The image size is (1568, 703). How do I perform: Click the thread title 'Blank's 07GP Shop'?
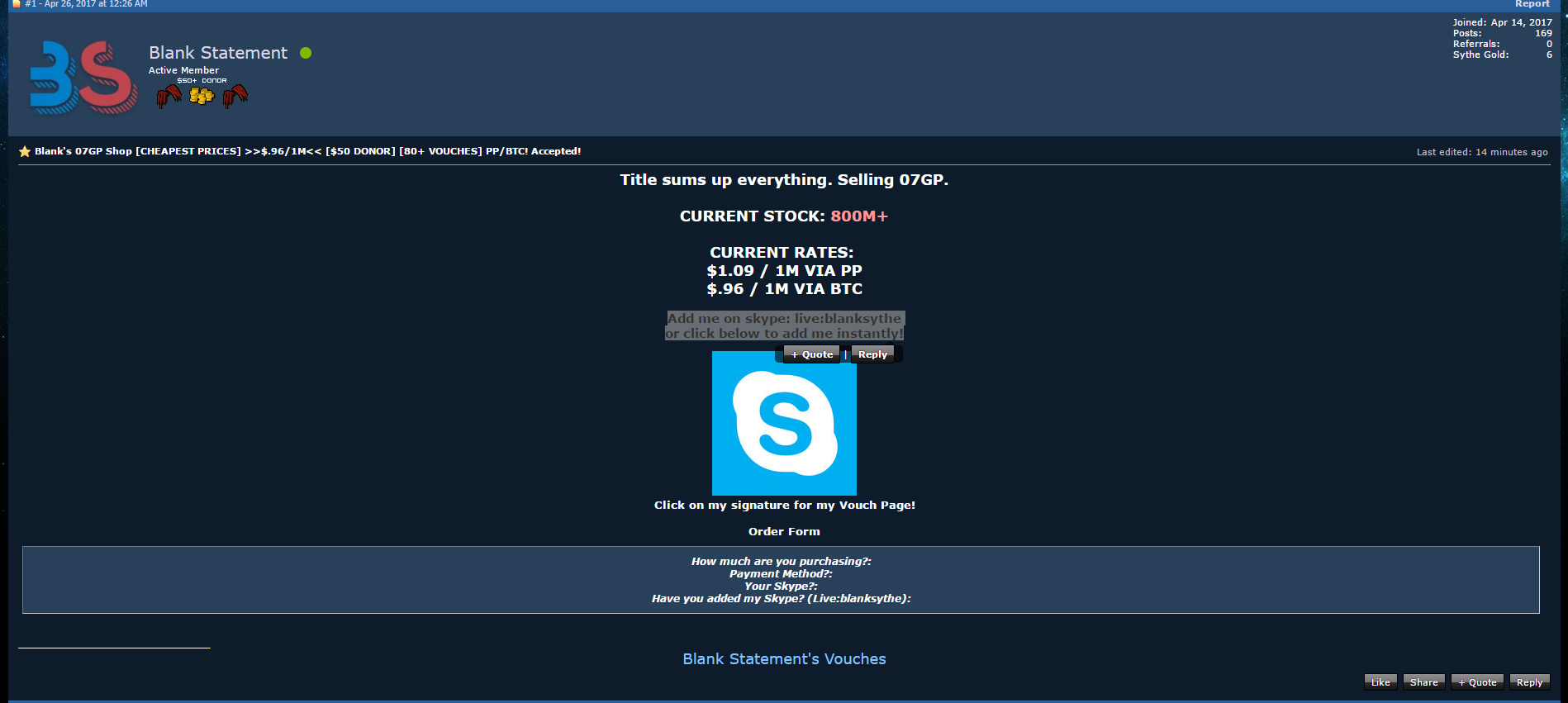[x=307, y=151]
